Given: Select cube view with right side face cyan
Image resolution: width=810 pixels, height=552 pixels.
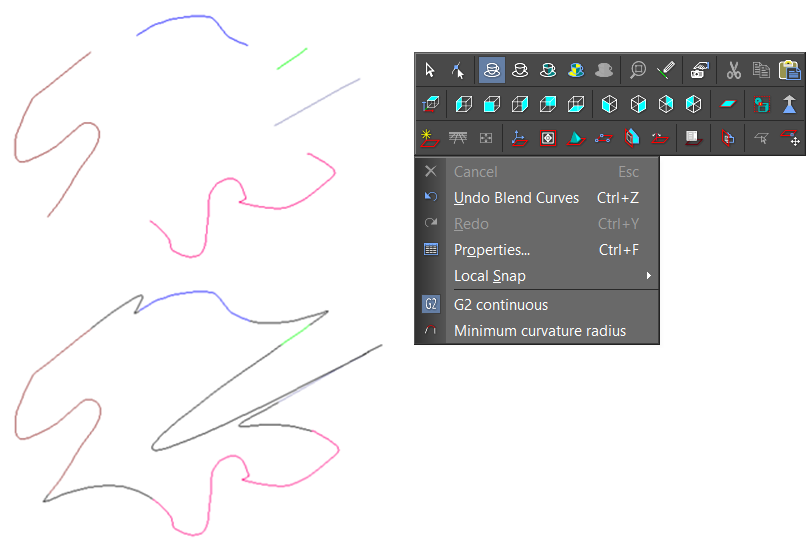Looking at the screenshot, I should coord(520,104).
